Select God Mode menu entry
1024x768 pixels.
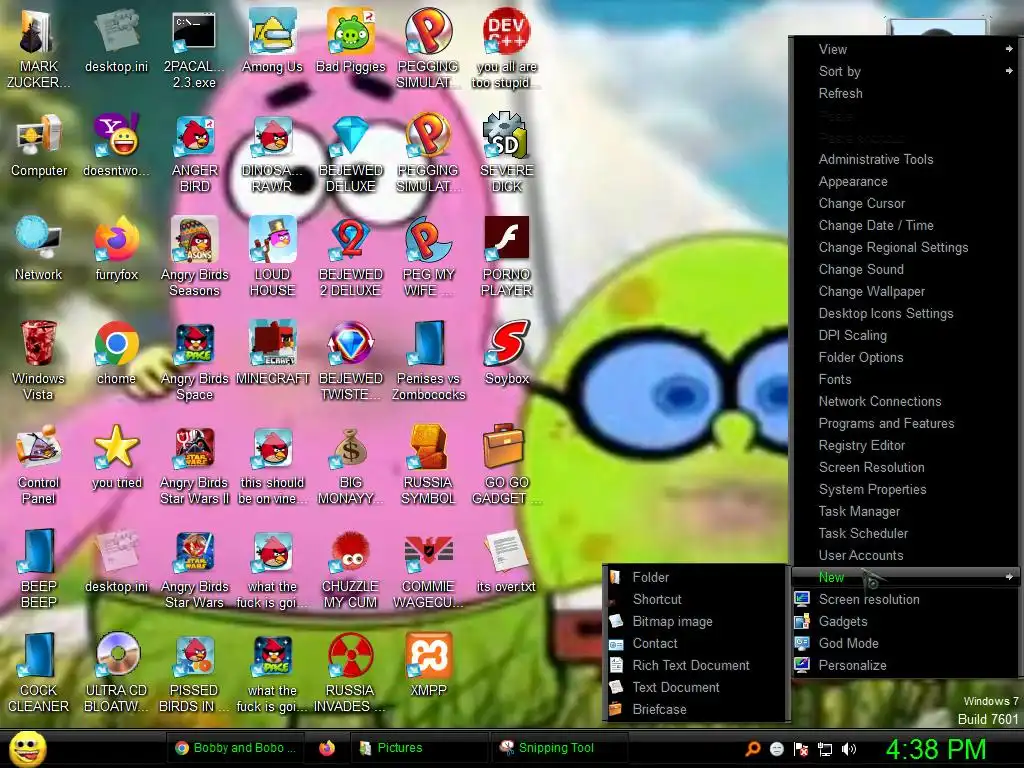pos(904,643)
